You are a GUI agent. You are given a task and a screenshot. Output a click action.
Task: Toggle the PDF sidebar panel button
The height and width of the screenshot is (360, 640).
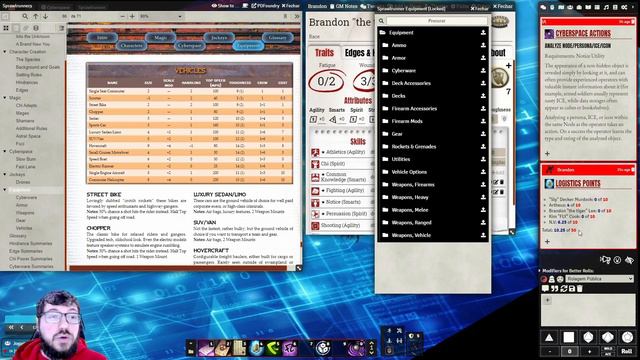[x=5, y=16]
